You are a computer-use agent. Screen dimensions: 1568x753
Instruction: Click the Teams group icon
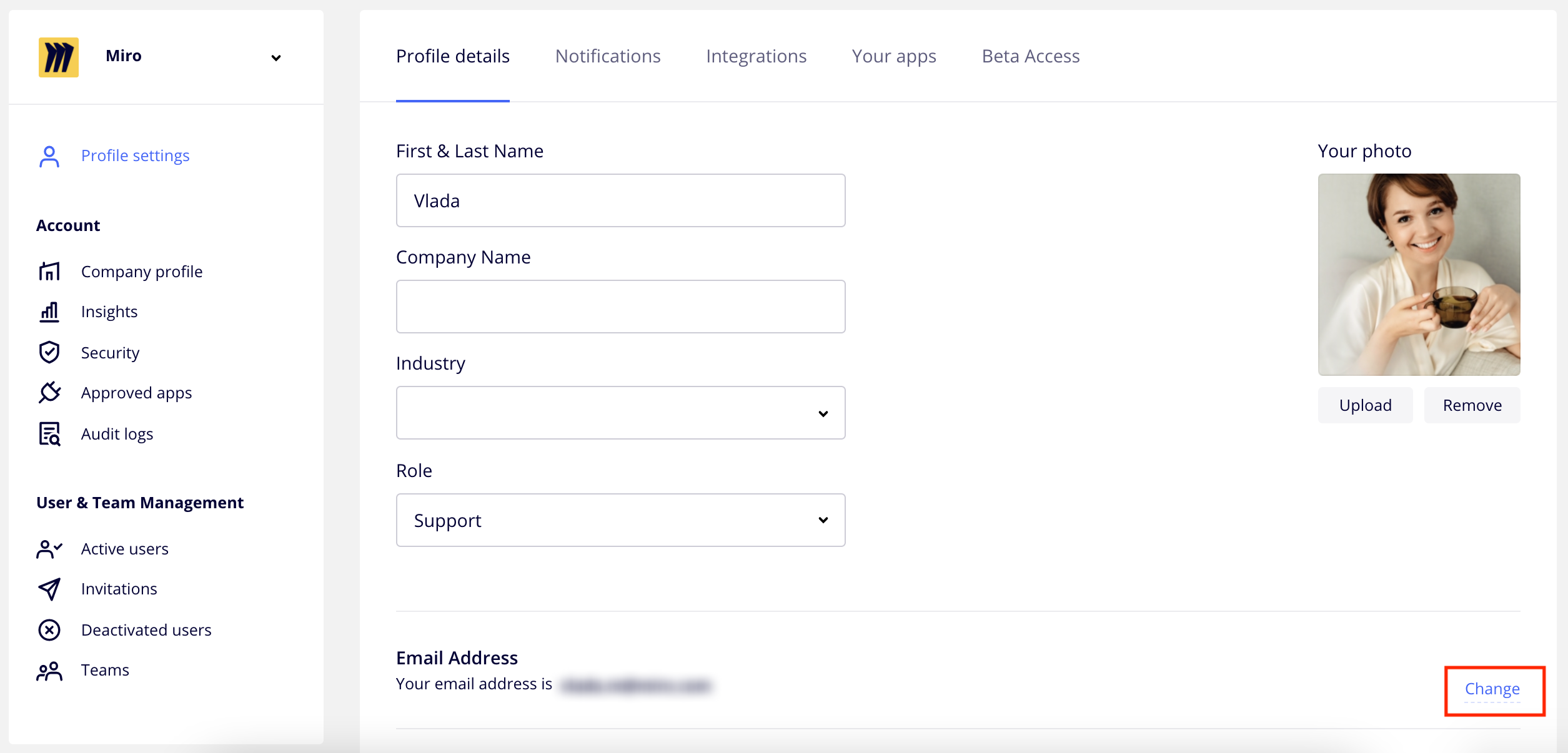click(x=49, y=671)
